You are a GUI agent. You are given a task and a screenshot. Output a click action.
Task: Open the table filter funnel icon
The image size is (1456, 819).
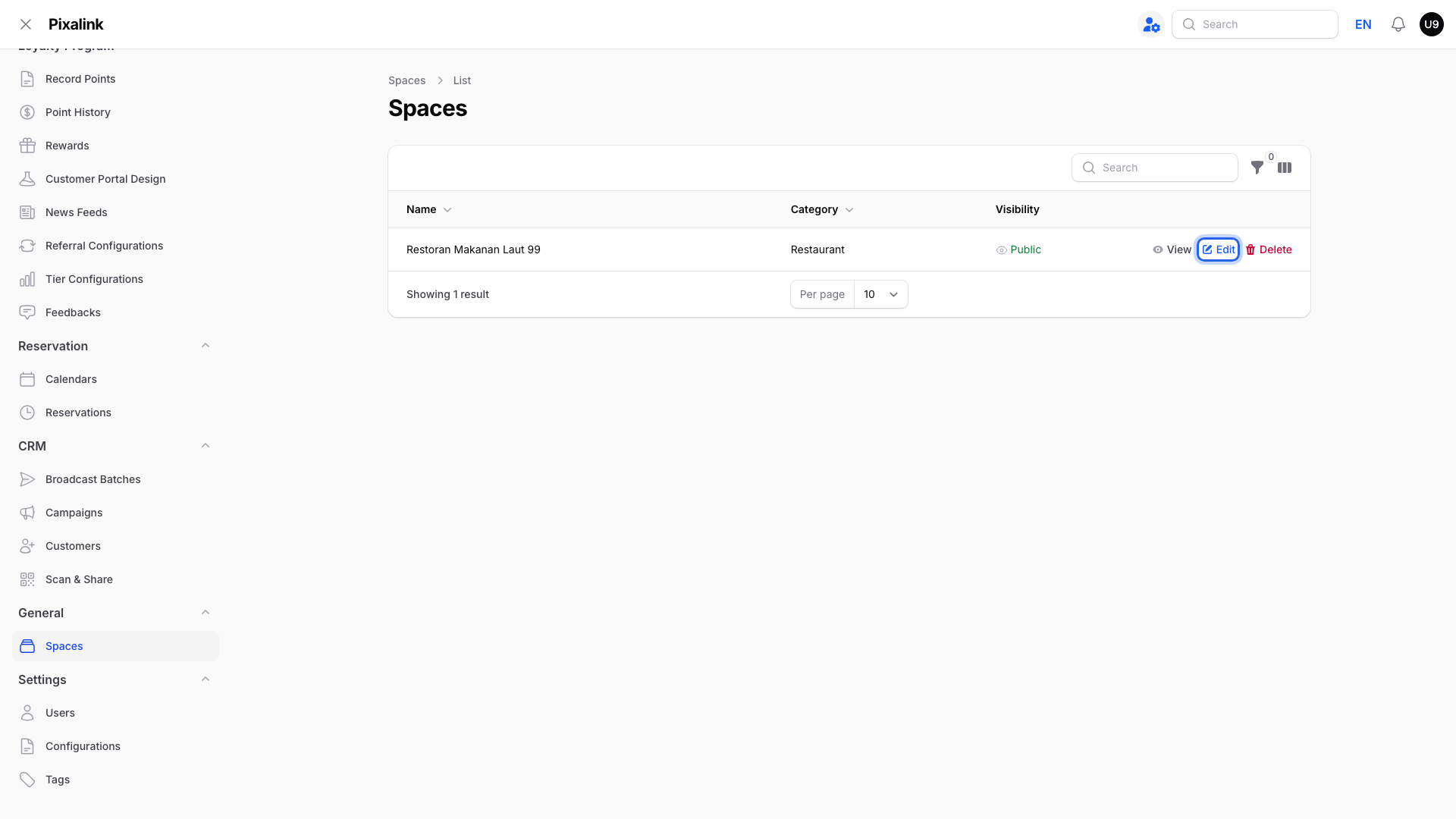(x=1257, y=168)
